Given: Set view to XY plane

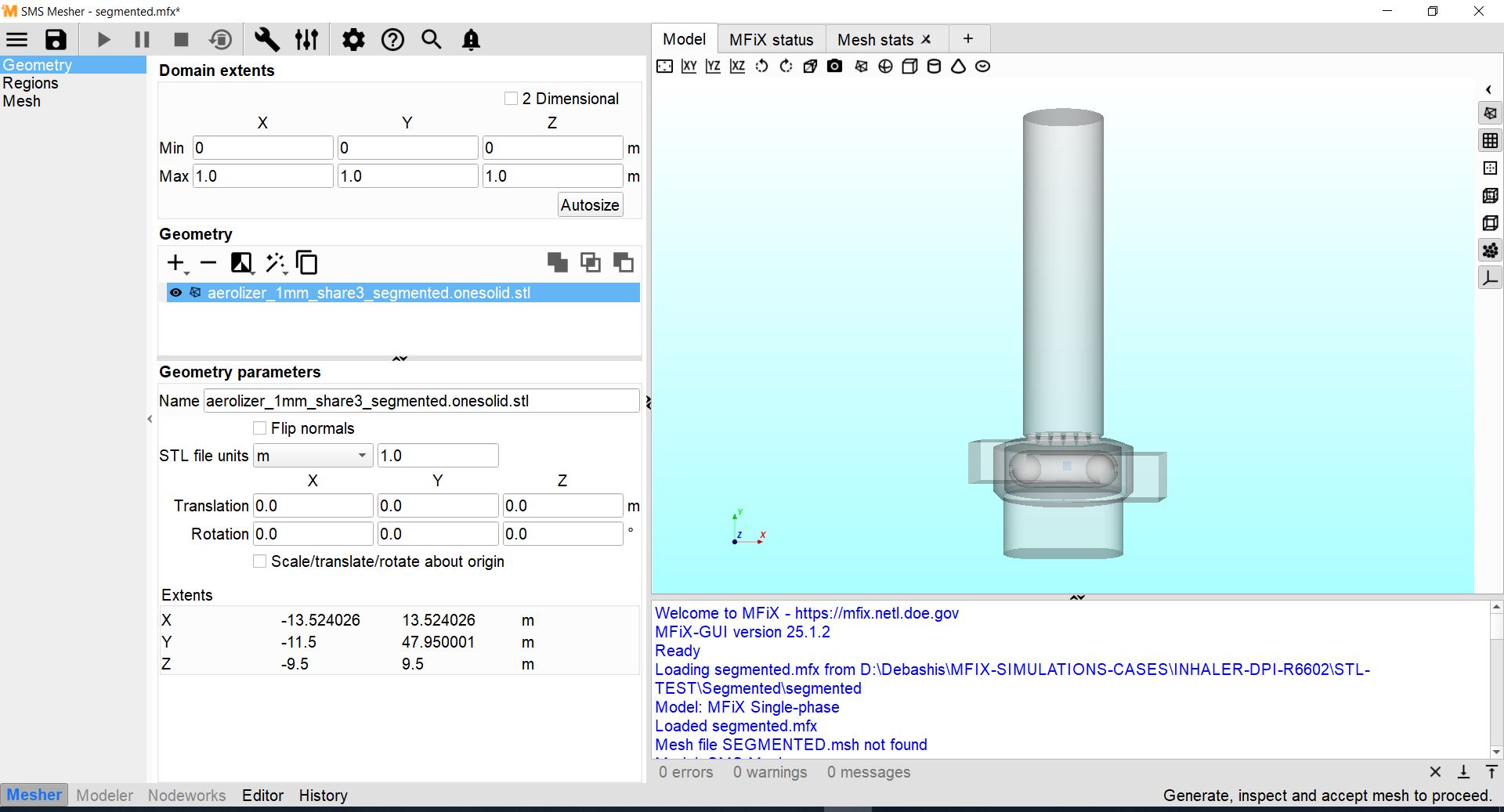Looking at the screenshot, I should click(689, 67).
